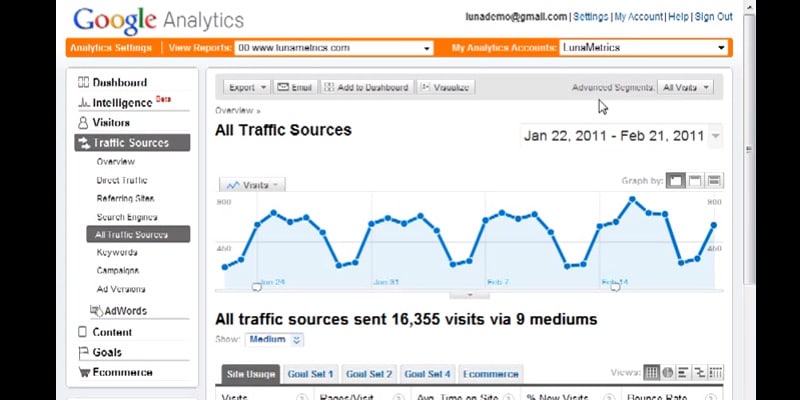The height and width of the screenshot is (400, 800).
Task: Click the Analytics Settings link
Action: [x=111, y=48]
